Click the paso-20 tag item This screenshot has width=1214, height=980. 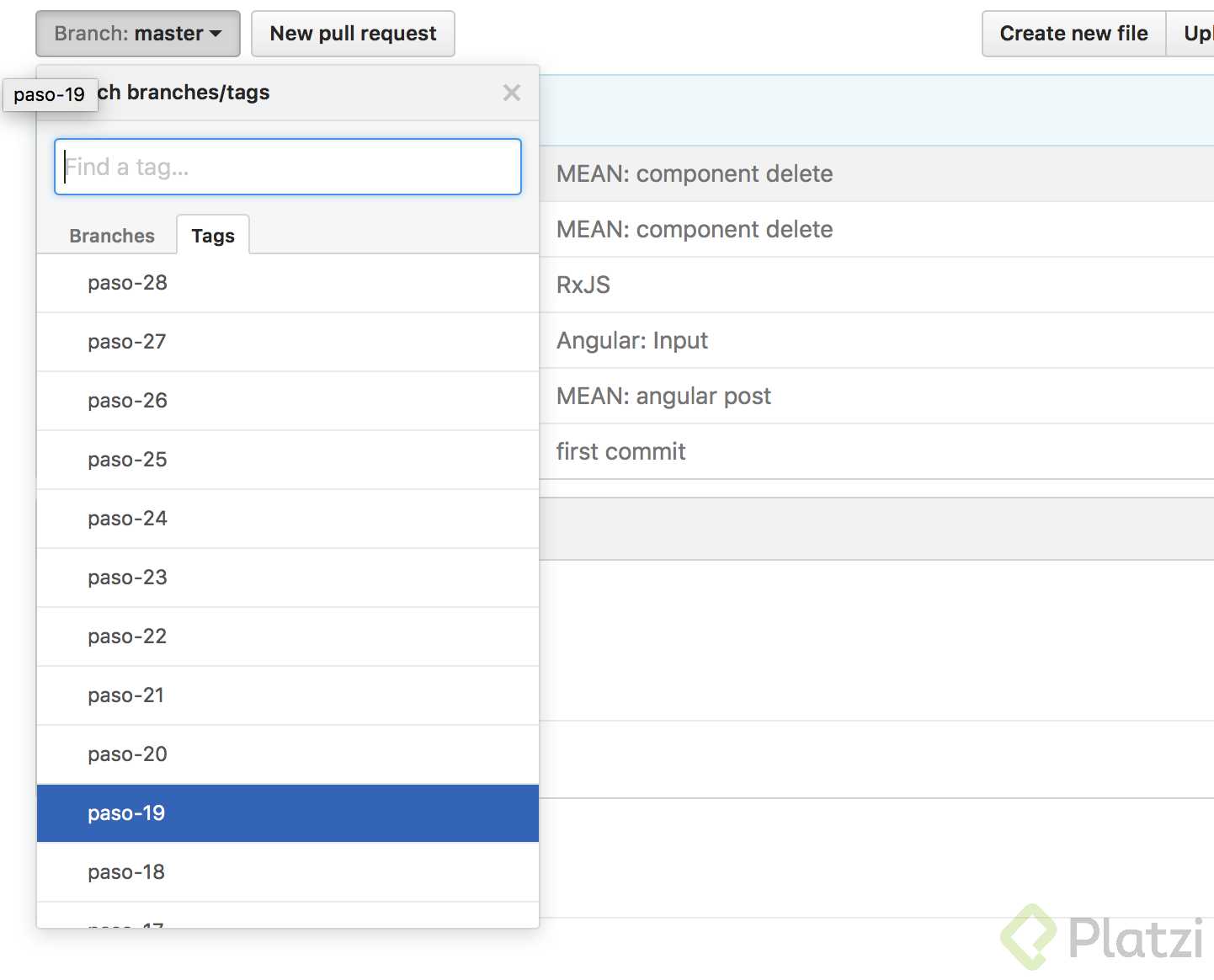[x=128, y=754]
